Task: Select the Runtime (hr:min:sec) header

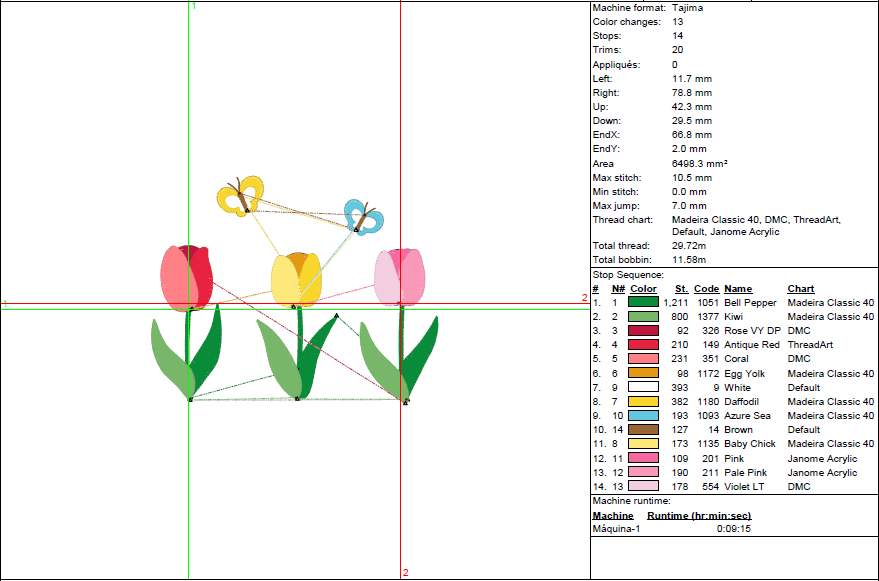Action: [699, 516]
